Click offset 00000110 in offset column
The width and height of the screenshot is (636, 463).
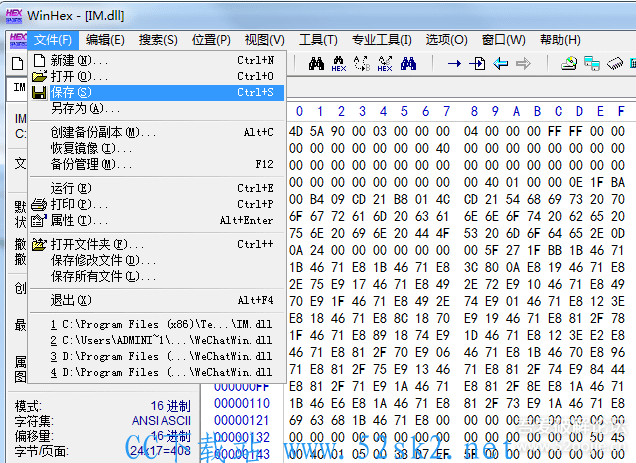(x=242, y=403)
